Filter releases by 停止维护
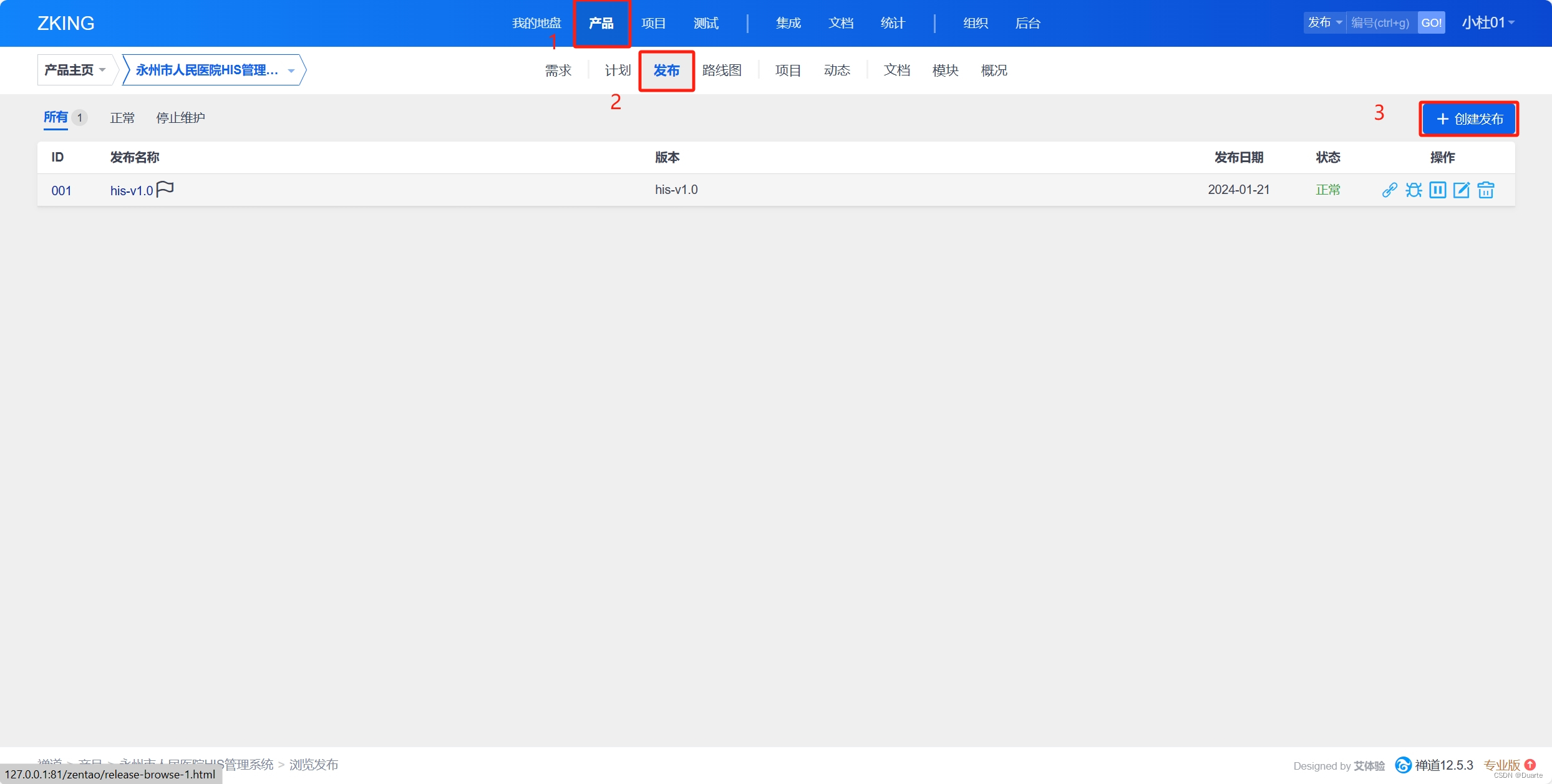Viewport: 1552px width, 784px height. [180, 118]
